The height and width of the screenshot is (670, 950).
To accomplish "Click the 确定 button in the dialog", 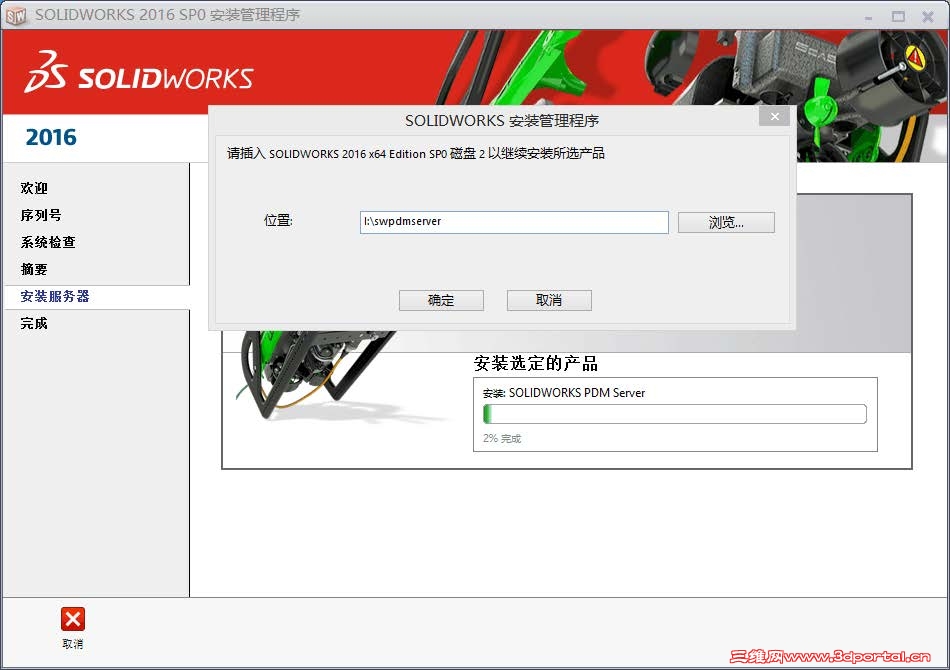I will tap(441, 300).
